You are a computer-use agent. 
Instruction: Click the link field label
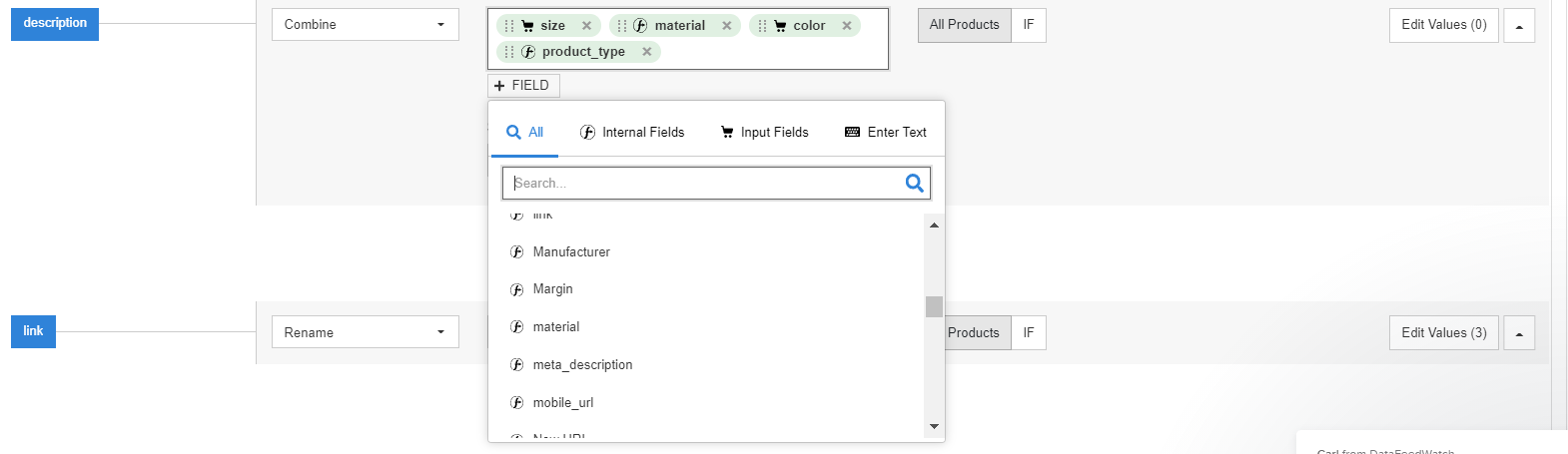click(x=33, y=331)
